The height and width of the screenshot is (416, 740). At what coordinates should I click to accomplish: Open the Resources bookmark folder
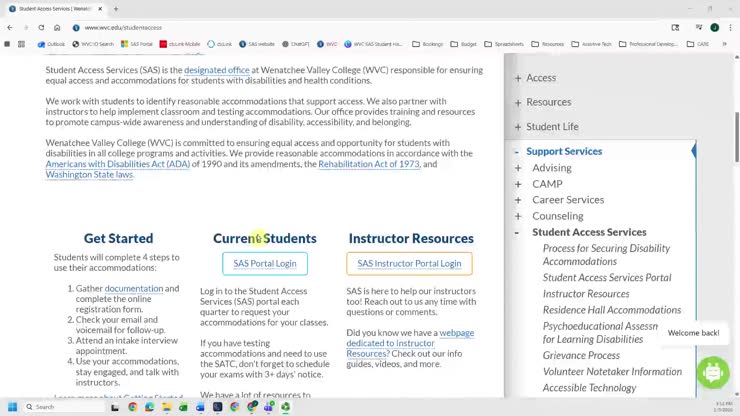(547, 44)
